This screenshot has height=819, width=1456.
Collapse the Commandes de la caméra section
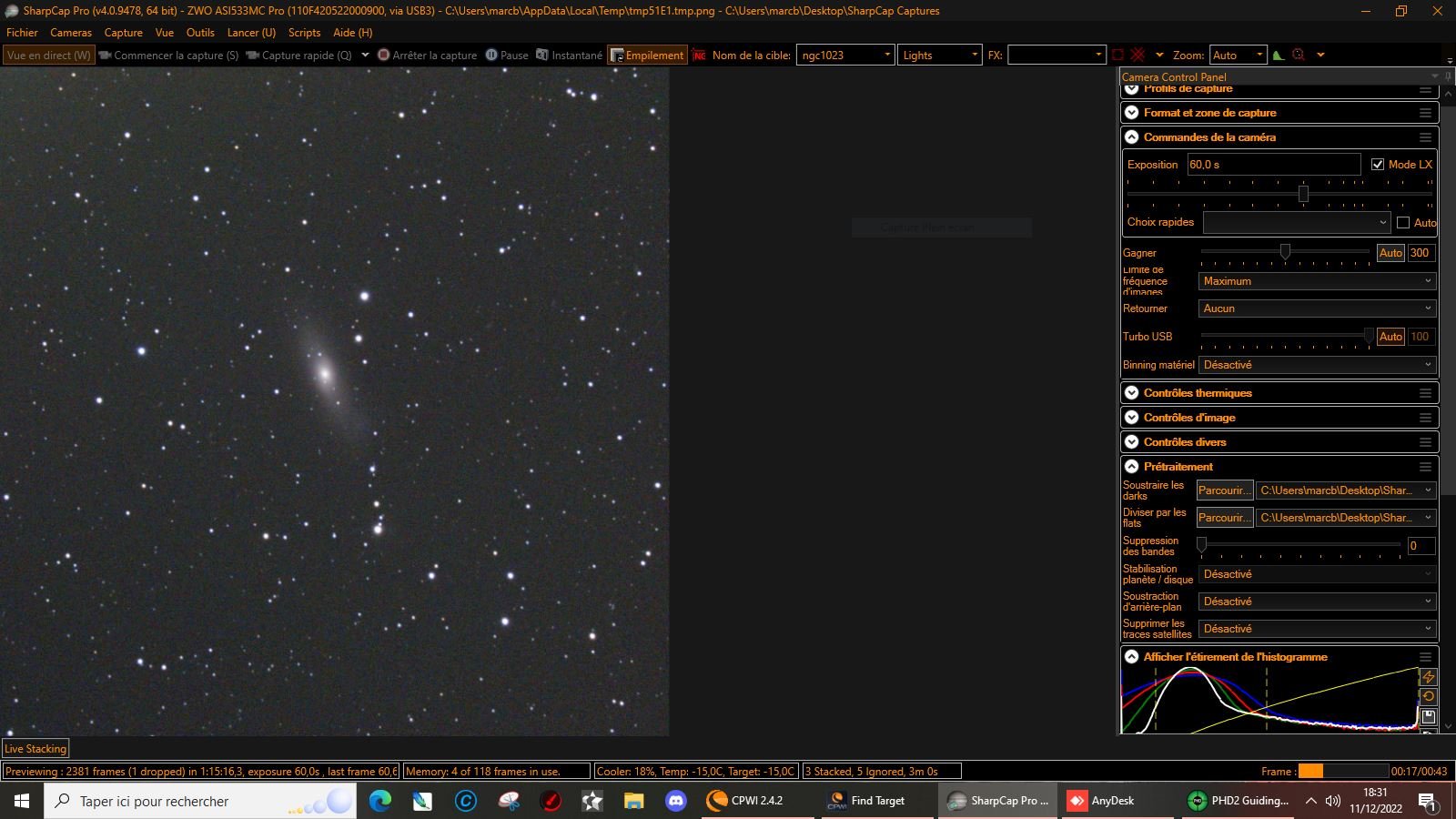(1132, 137)
